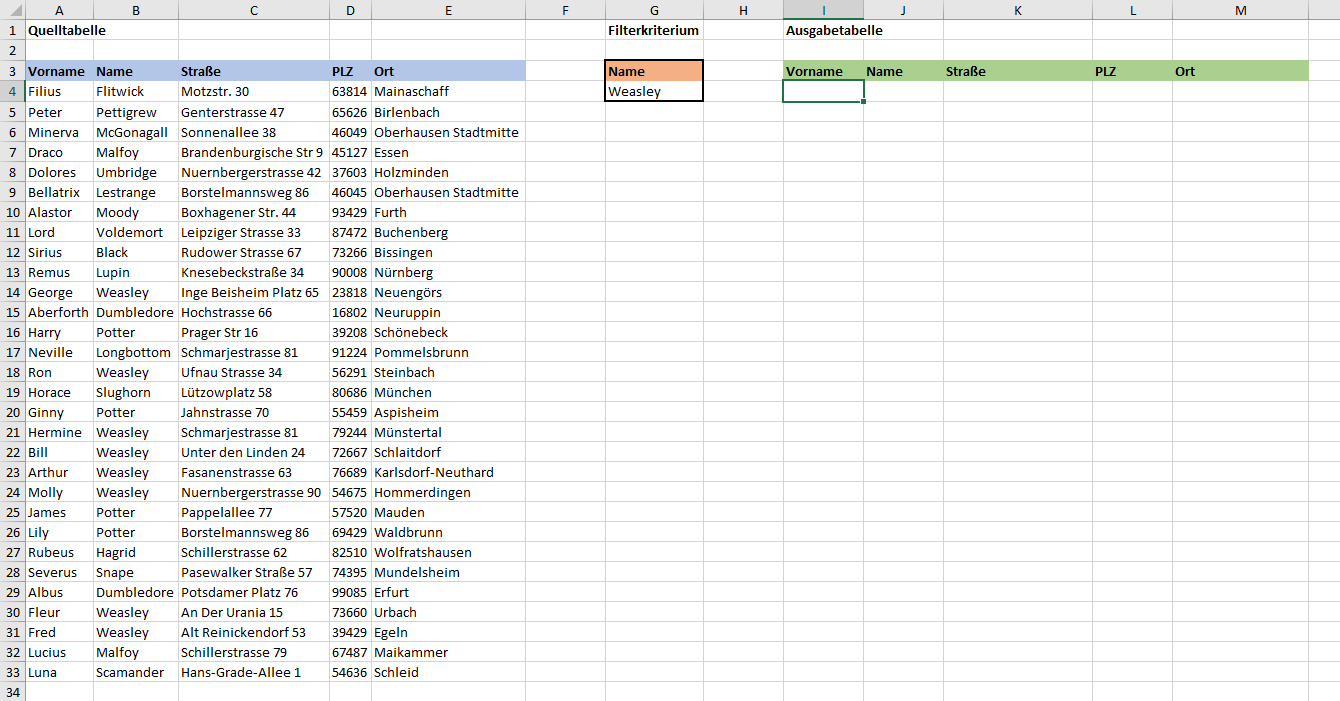The height and width of the screenshot is (701, 1340).
Task: Select column header M
Action: (x=1241, y=10)
